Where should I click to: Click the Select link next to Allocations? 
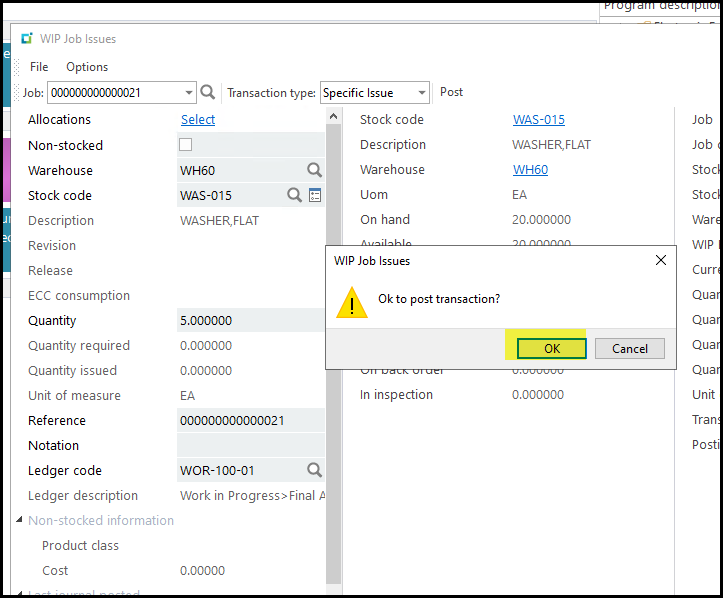click(198, 120)
